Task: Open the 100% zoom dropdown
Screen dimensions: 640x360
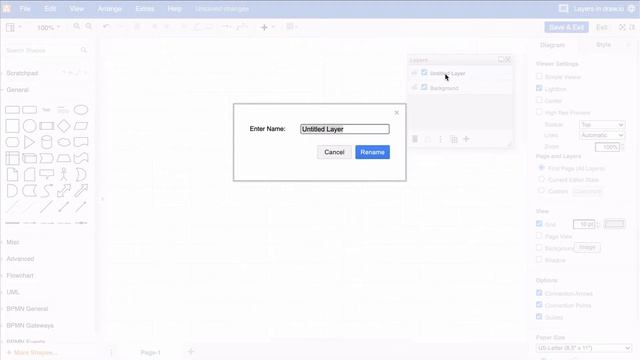Action: [x=49, y=28]
